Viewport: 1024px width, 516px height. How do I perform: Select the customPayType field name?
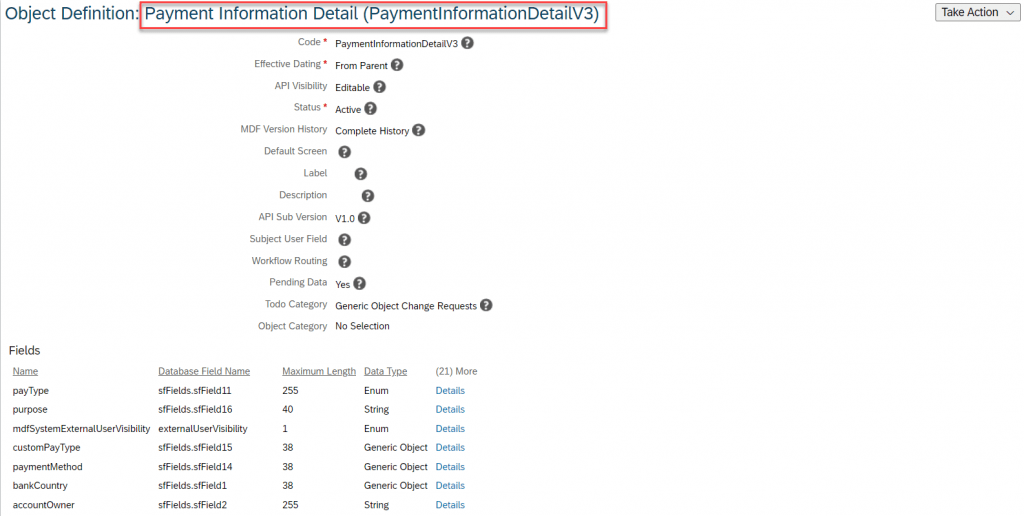pyautogui.click(x=46, y=447)
